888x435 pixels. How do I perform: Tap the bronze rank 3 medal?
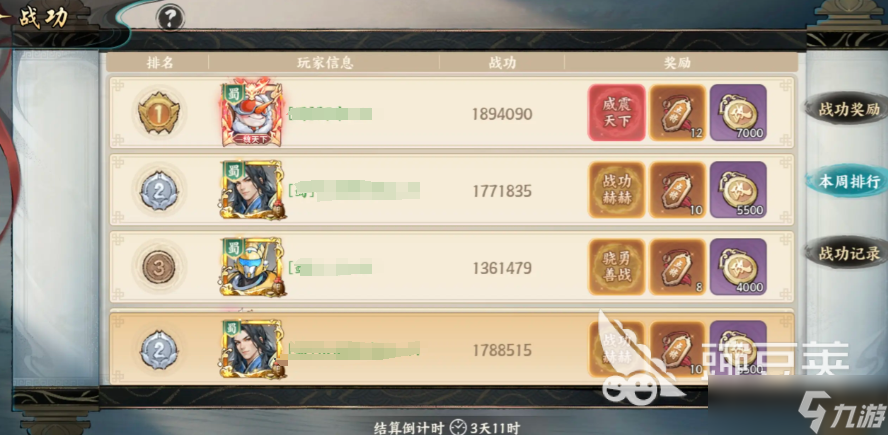159,267
